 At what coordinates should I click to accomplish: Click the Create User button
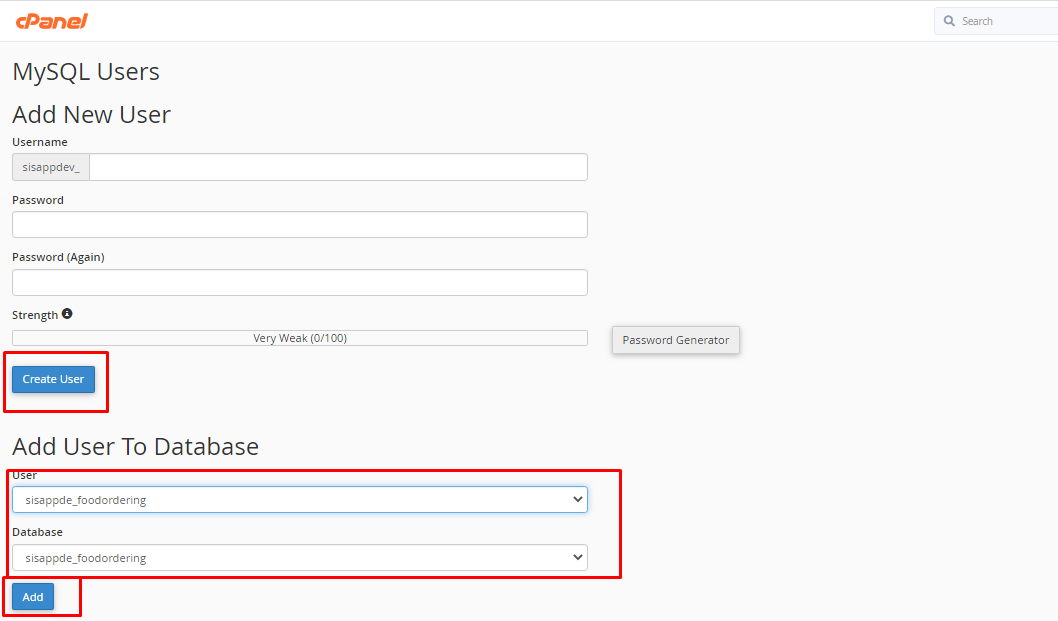point(53,379)
